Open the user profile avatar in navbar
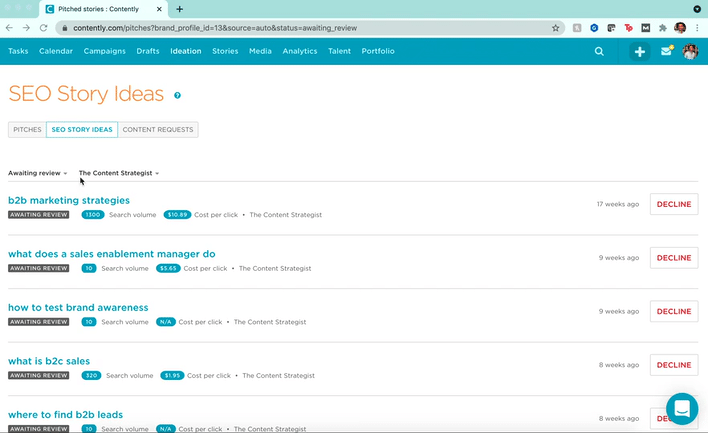The height and width of the screenshot is (433, 708). 690,51
